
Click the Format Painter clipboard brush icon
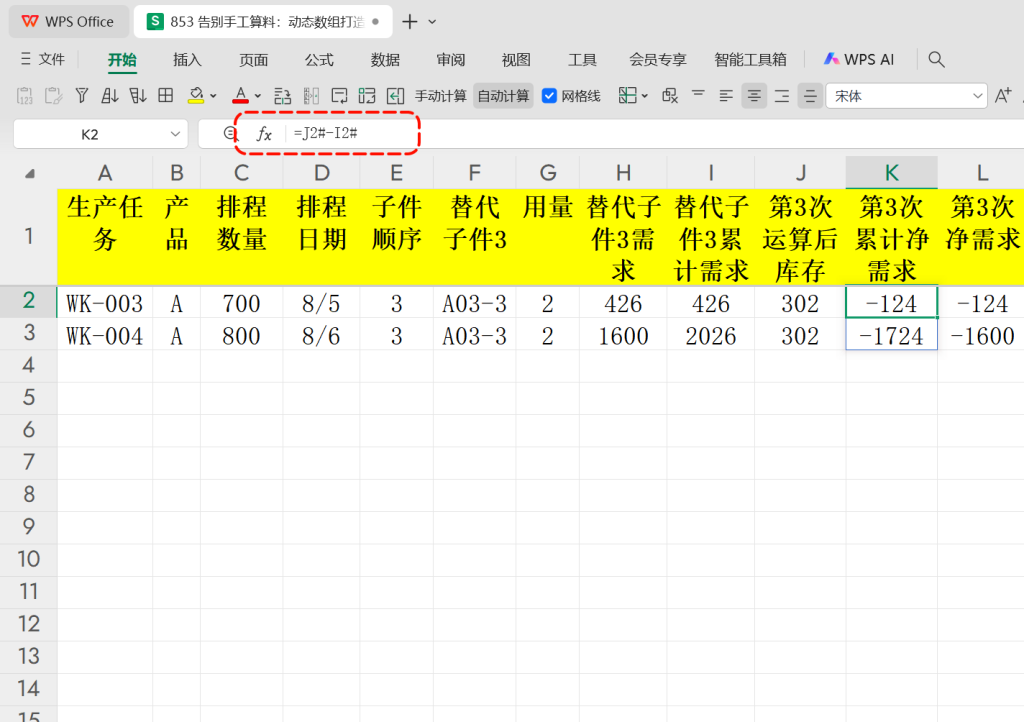pos(54,96)
